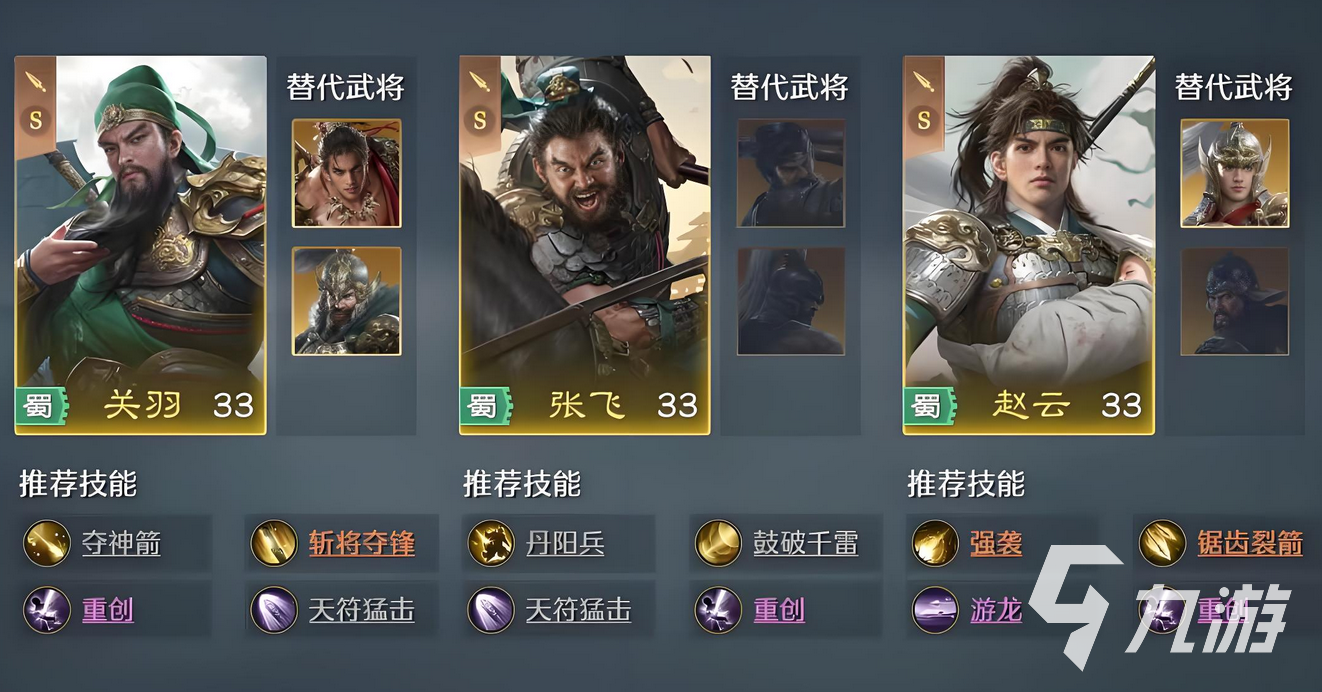Click the 蜀 faction badge on 关羽
1322x692 pixels.
point(40,407)
